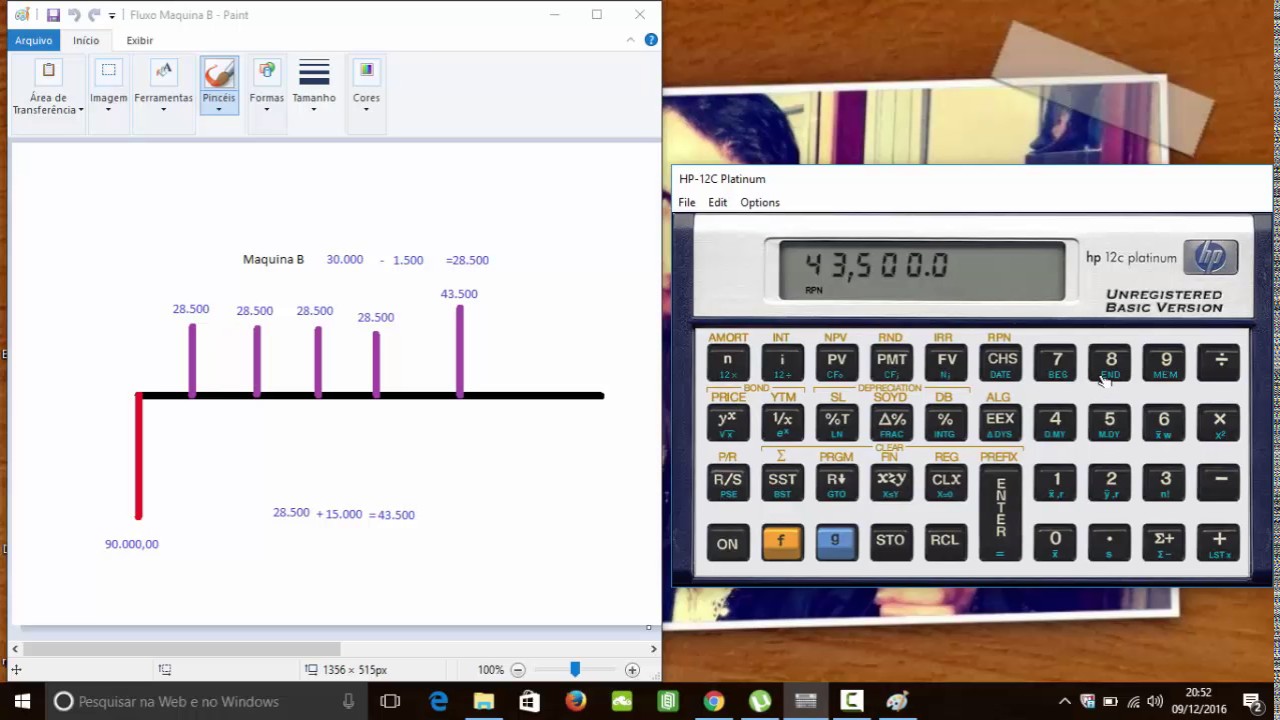Expand the Área de Transferência group
Image resolution: width=1280 pixels, height=720 pixels.
48,88
